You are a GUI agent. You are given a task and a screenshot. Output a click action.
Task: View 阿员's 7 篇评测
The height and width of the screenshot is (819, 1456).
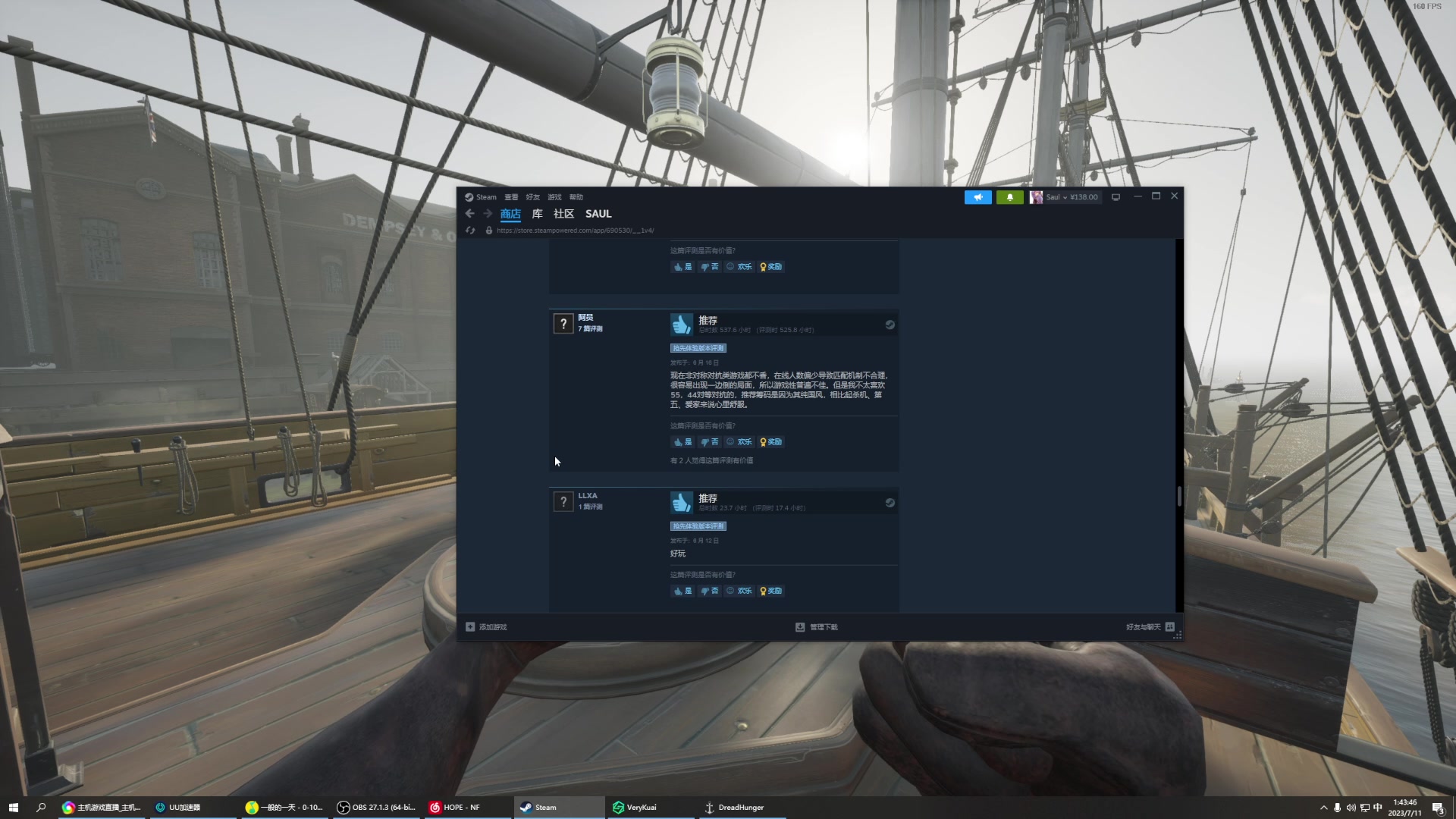pos(590,329)
